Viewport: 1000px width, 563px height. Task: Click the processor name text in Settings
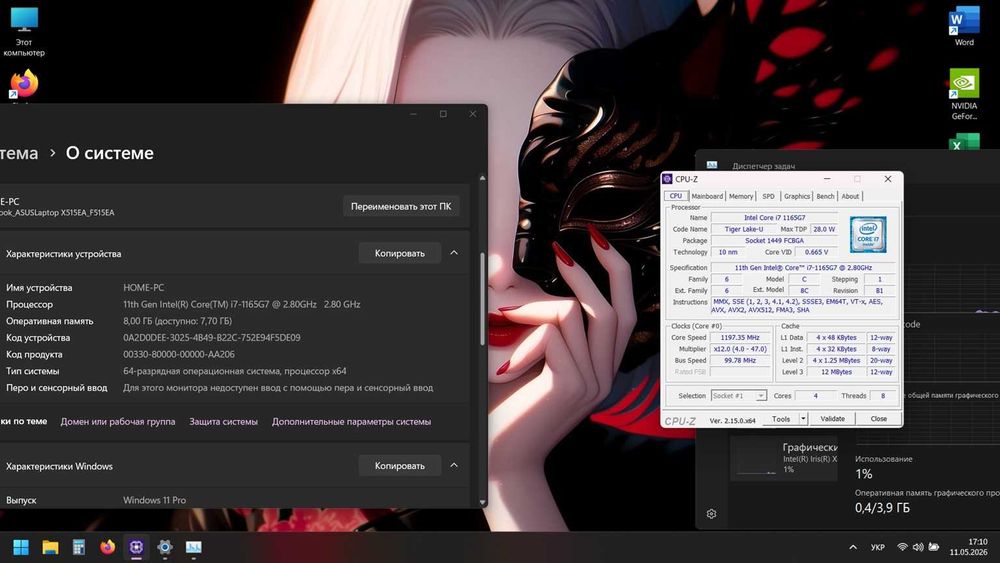pyautogui.click(x=242, y=304)
